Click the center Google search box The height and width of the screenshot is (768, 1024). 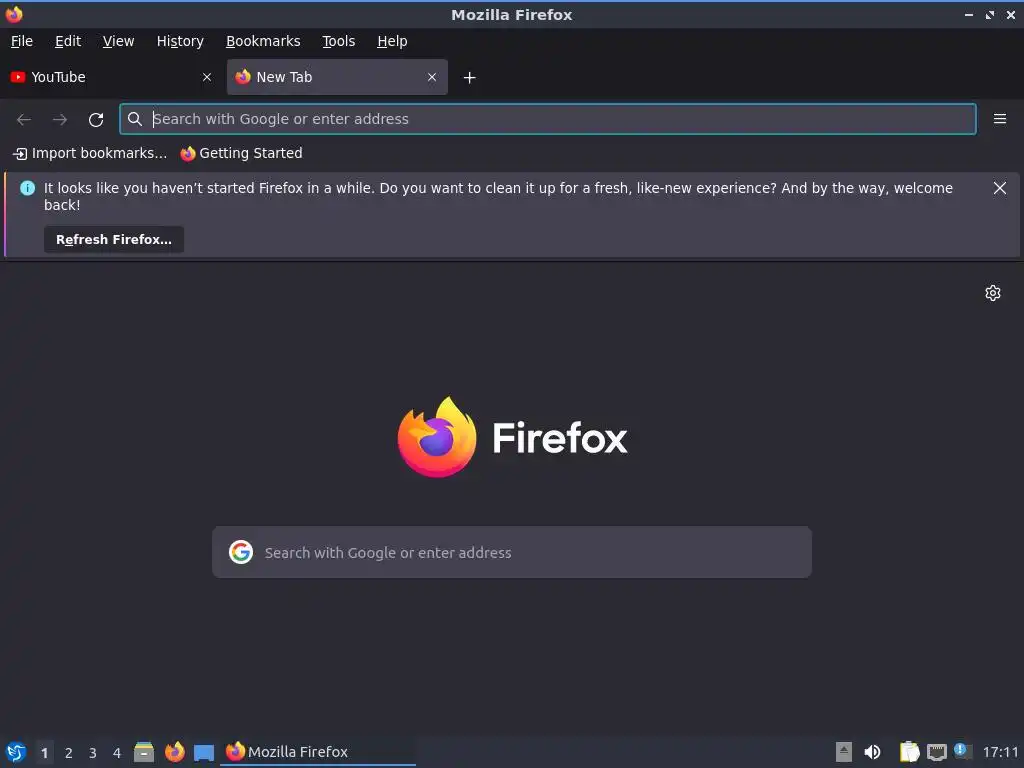pyautogui.click(x=512, y=552)
